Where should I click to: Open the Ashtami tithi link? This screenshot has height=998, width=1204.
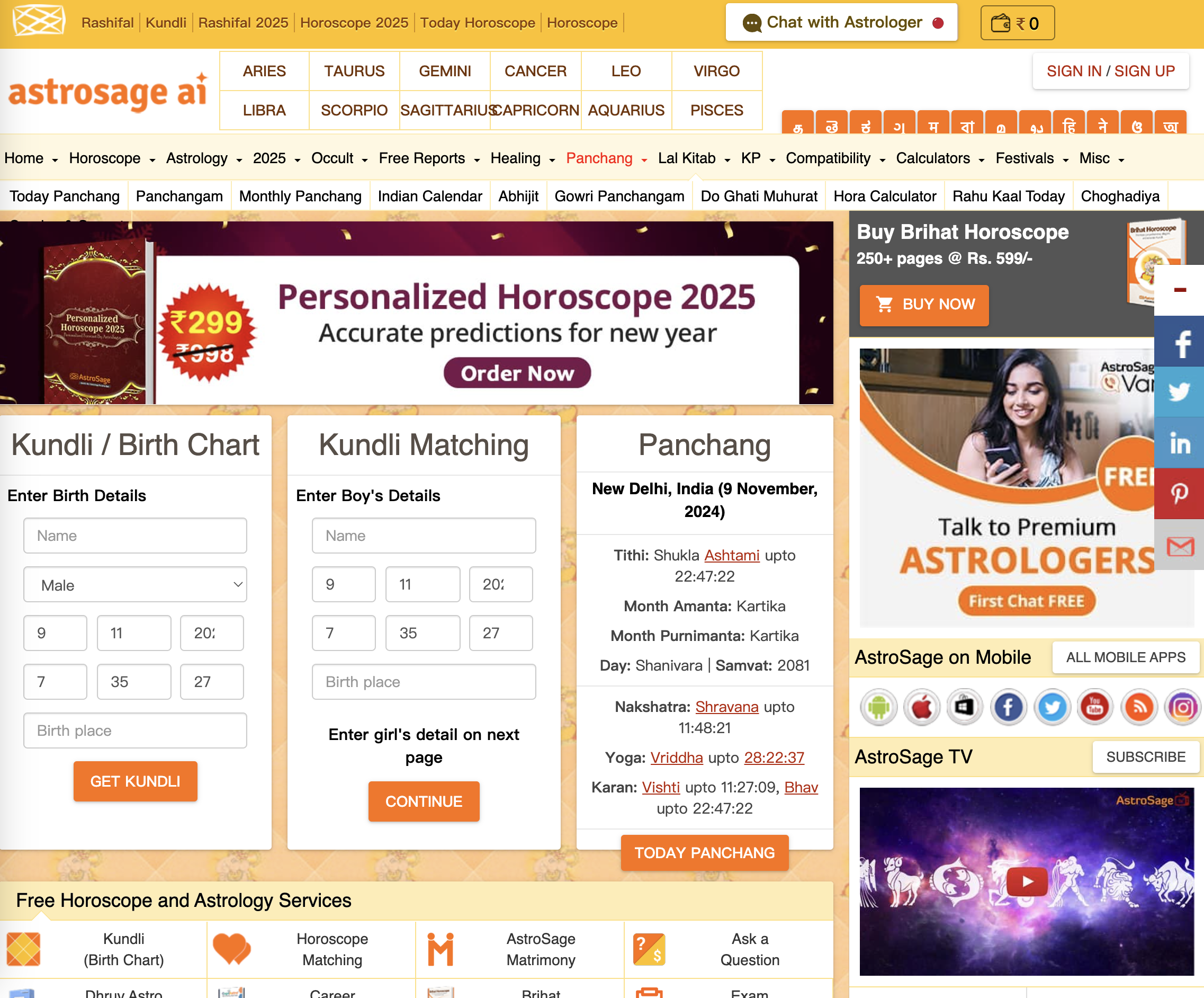[732, 555]
